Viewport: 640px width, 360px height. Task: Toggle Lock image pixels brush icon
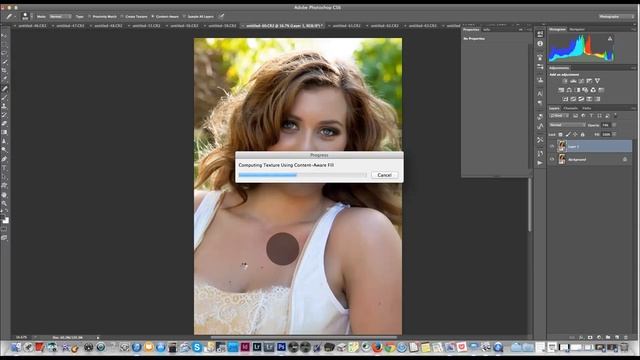coord(568,134)
